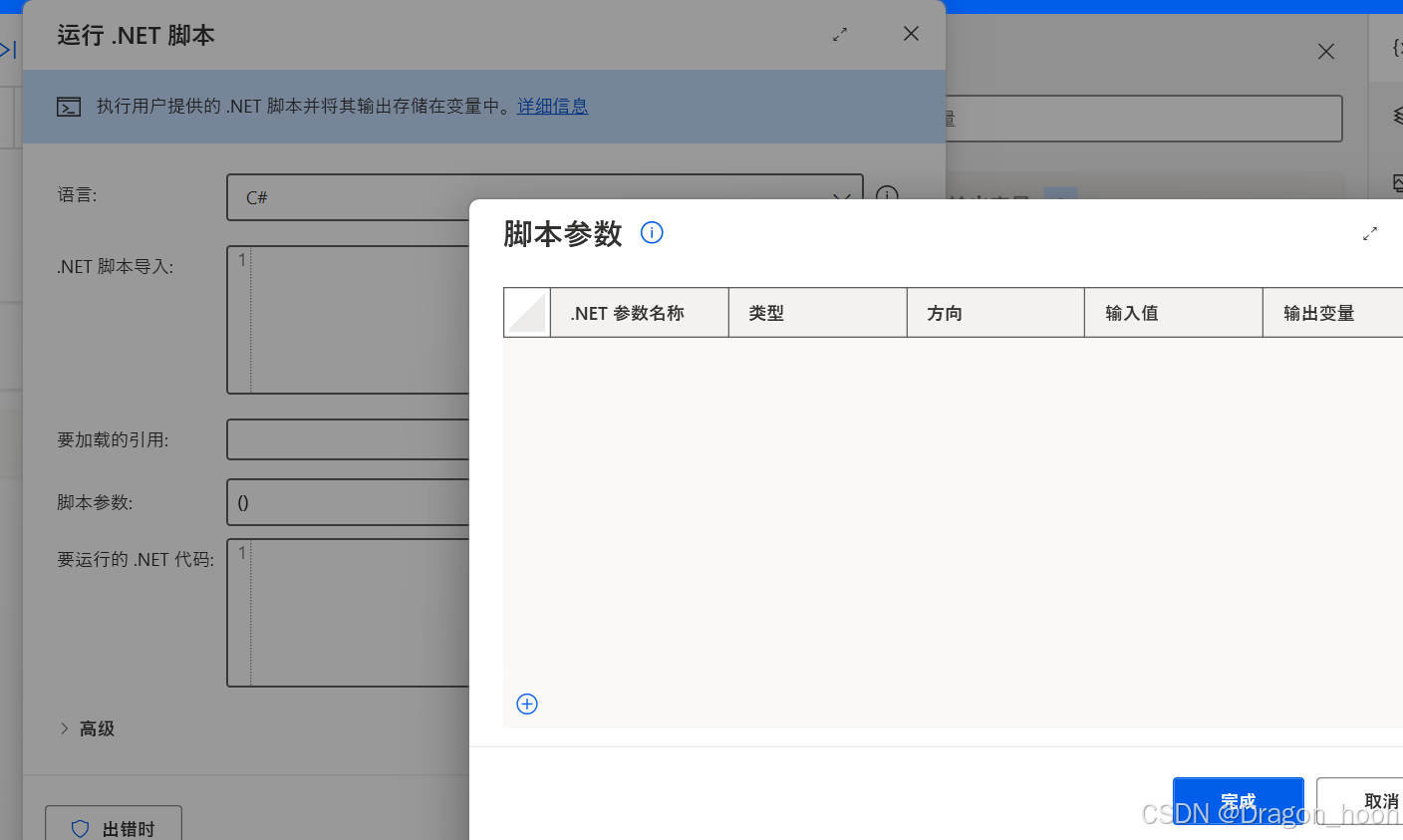Click the search field in background panel
This screenshot has height=840, width=1403.
[x=1143, y=119]
